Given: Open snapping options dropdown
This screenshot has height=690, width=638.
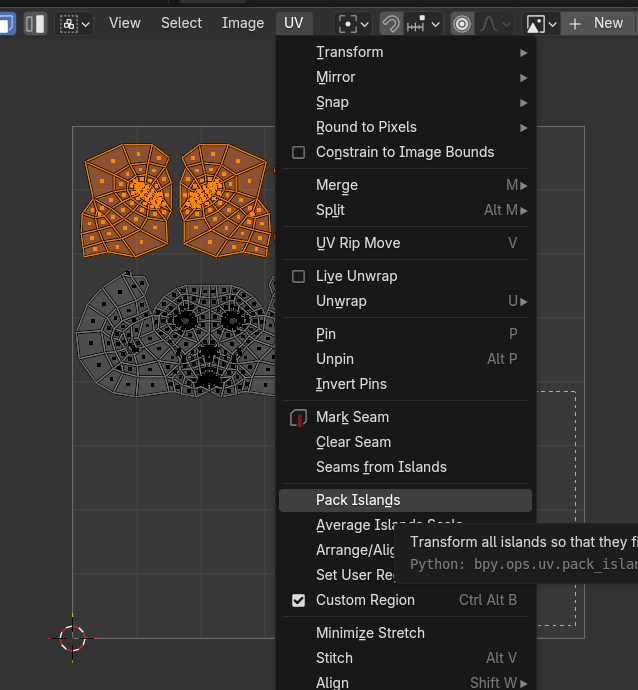Looking at the screenshot, I should [423, 24].
